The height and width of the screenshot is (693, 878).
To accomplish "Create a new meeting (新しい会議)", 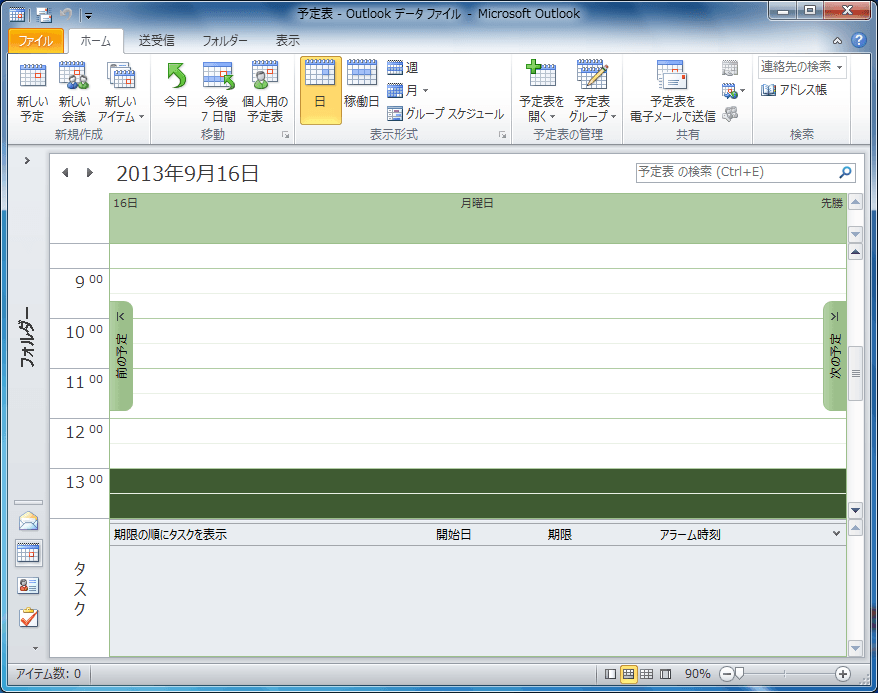I will pos(74,92).
